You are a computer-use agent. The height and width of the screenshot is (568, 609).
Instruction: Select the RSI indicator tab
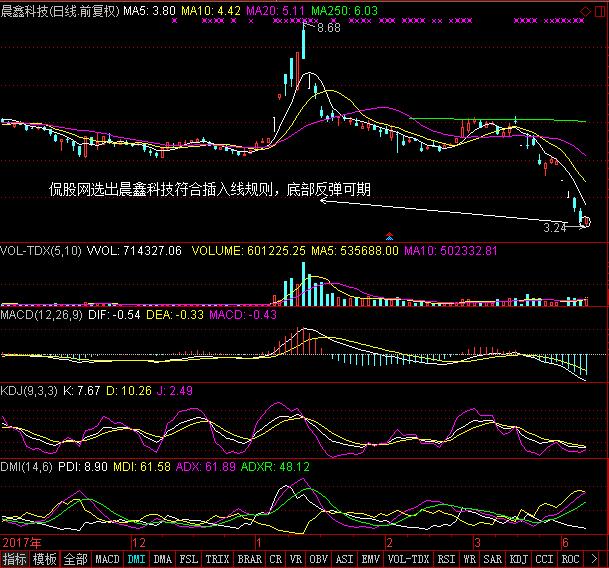click(446, 559)
